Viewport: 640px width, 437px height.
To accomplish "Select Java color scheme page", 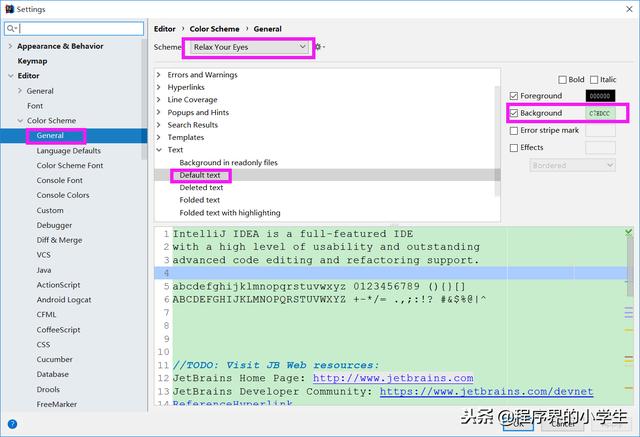I will coord(44,270).
